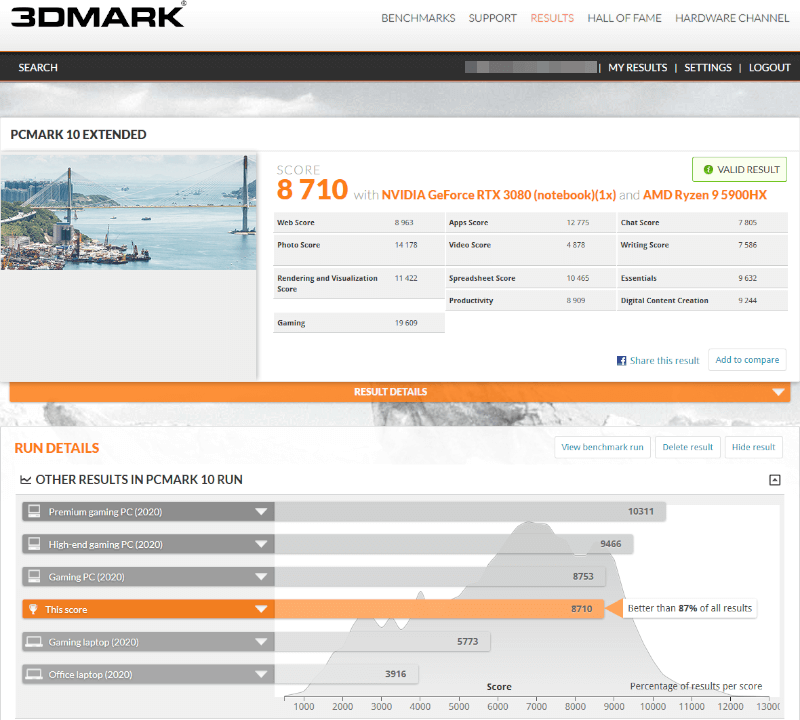Click the bridge benchmark thumbnail image

pyautogui.click(x=129, y=210)
